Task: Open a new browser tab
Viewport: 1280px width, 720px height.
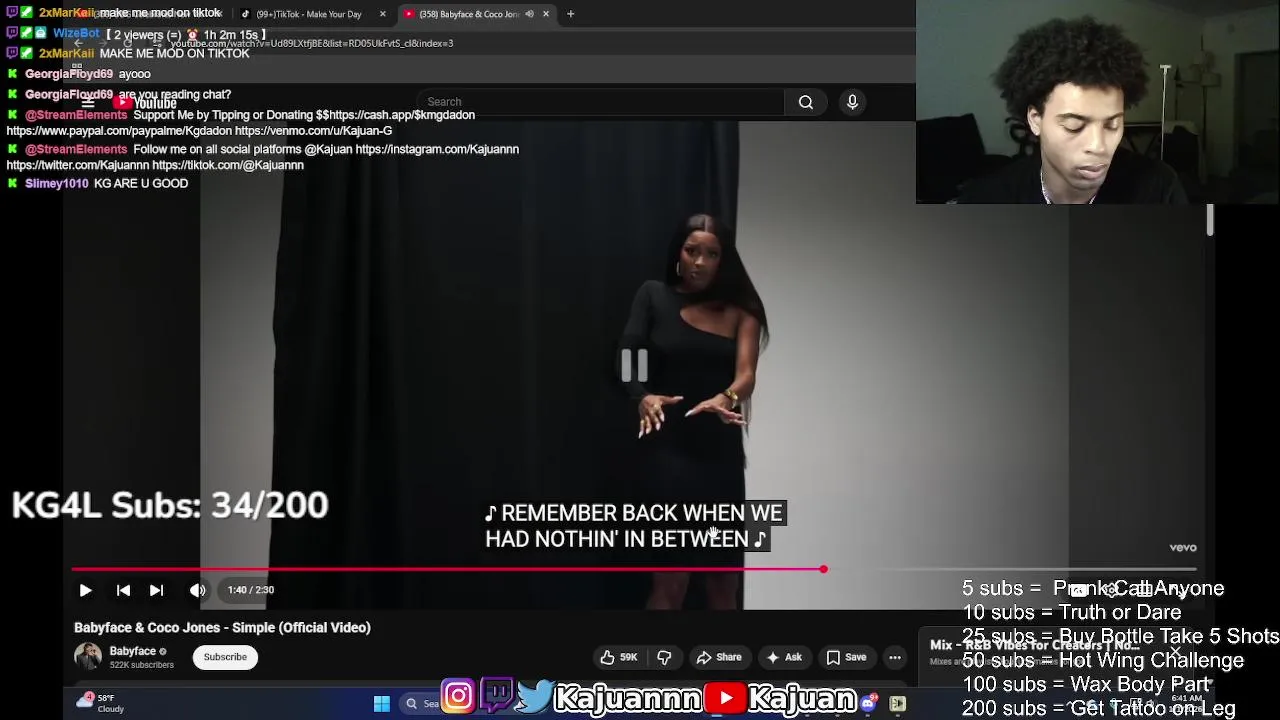Action: click(x=570, y=14)
